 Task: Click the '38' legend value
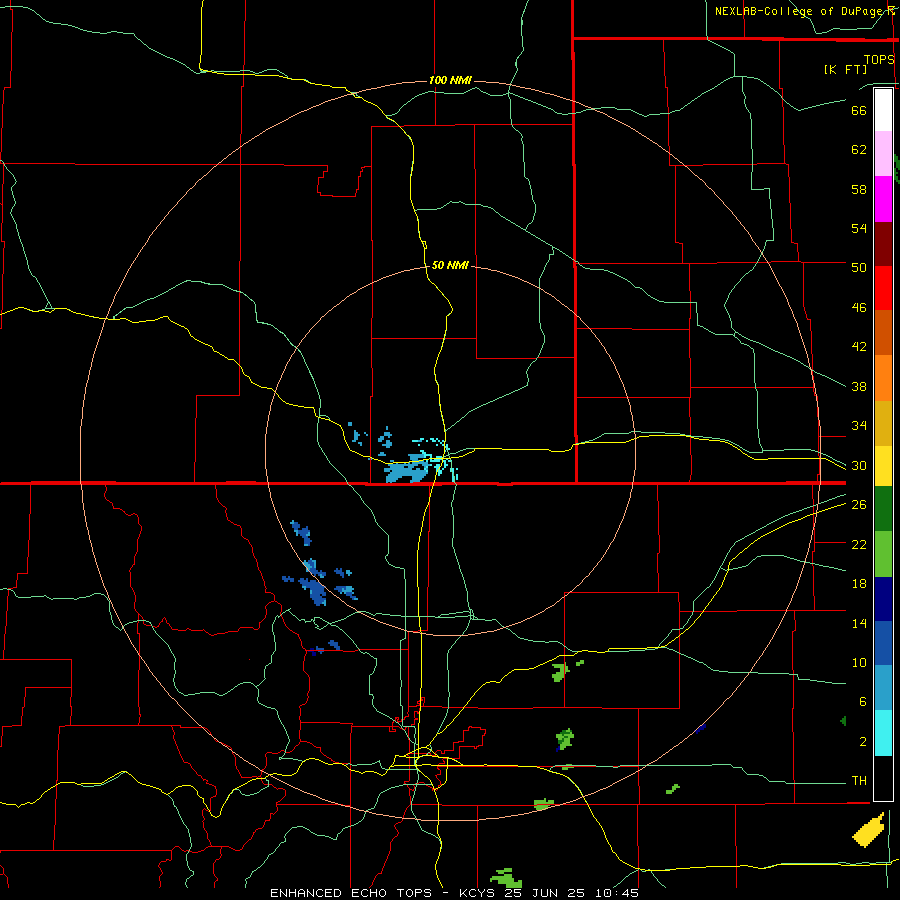(x=859, y=386)
